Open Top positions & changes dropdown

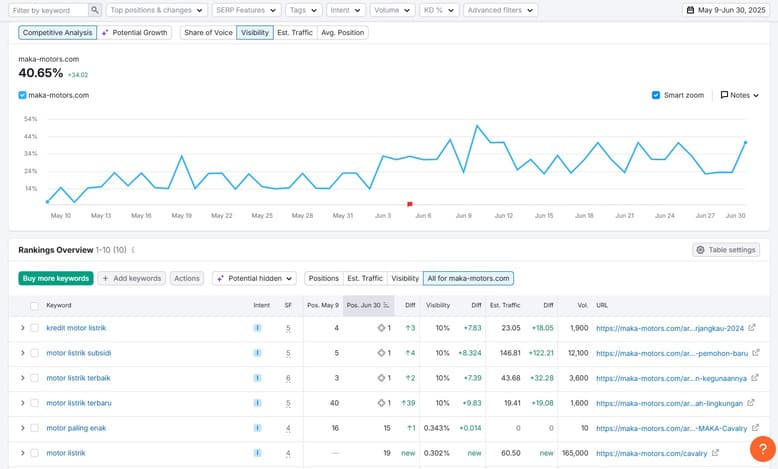156,10
